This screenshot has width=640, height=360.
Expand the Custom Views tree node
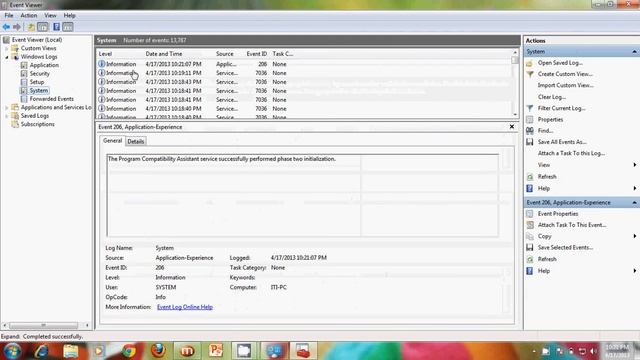click(7, 48)
